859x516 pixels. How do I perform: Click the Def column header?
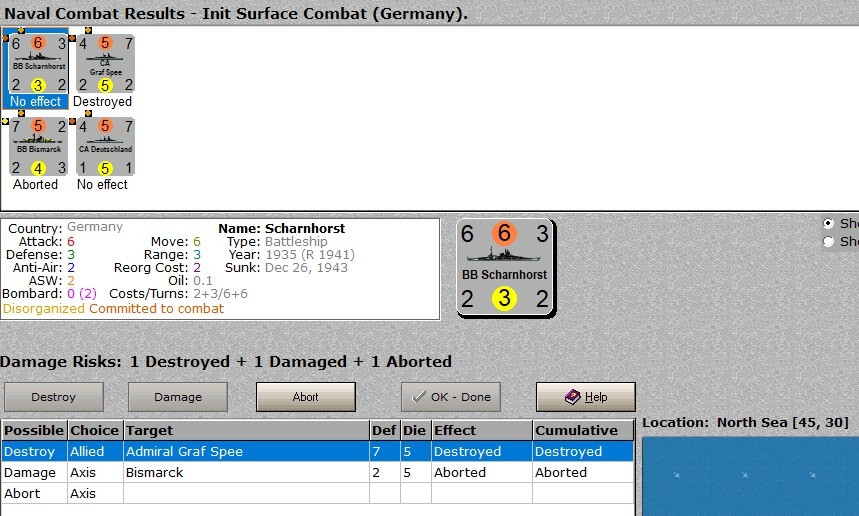[x=385, y=430]
